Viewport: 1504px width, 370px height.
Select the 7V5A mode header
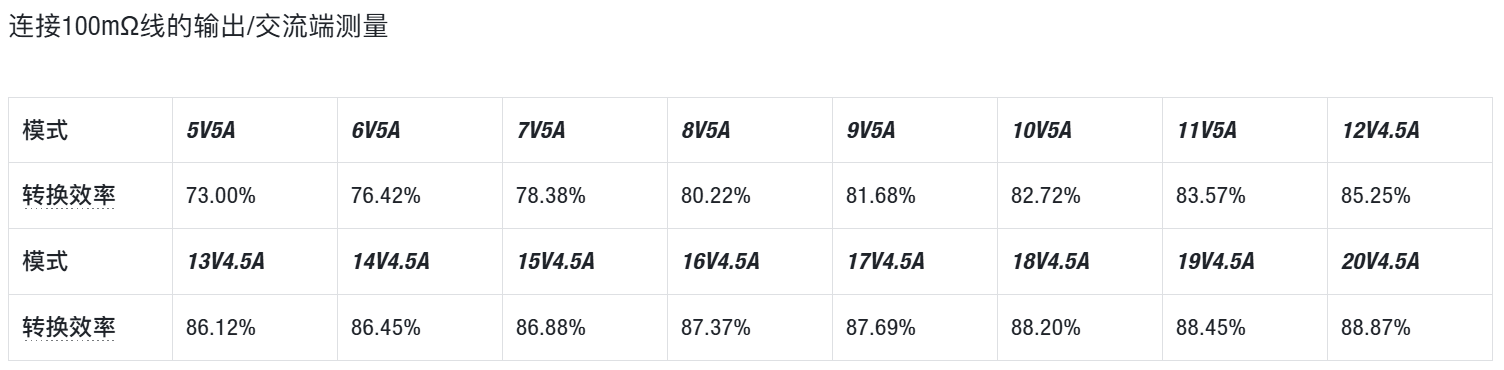pyautogui.click(x=541, y=130)
